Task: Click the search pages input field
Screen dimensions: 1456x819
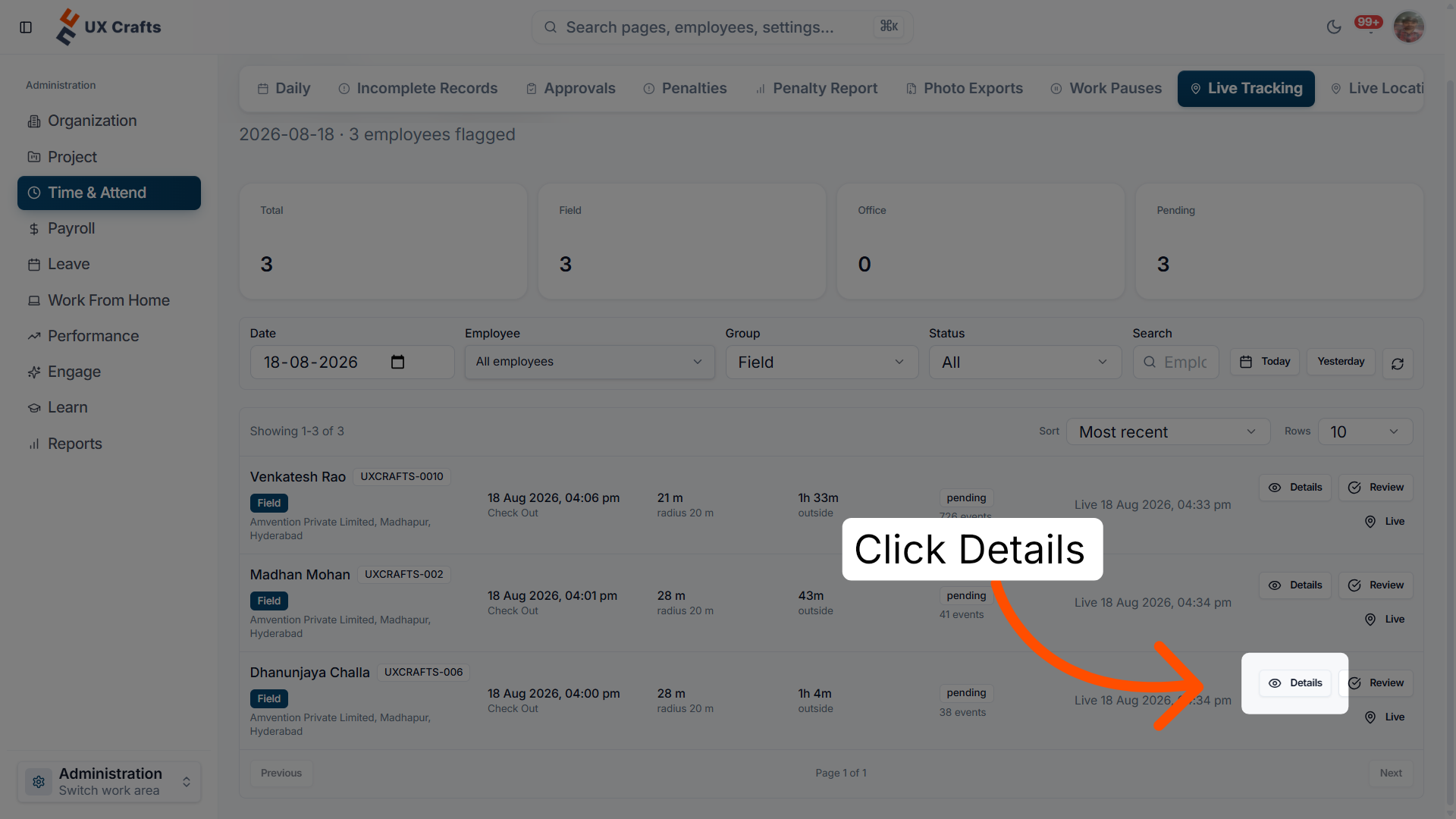Action: [722, 27]
